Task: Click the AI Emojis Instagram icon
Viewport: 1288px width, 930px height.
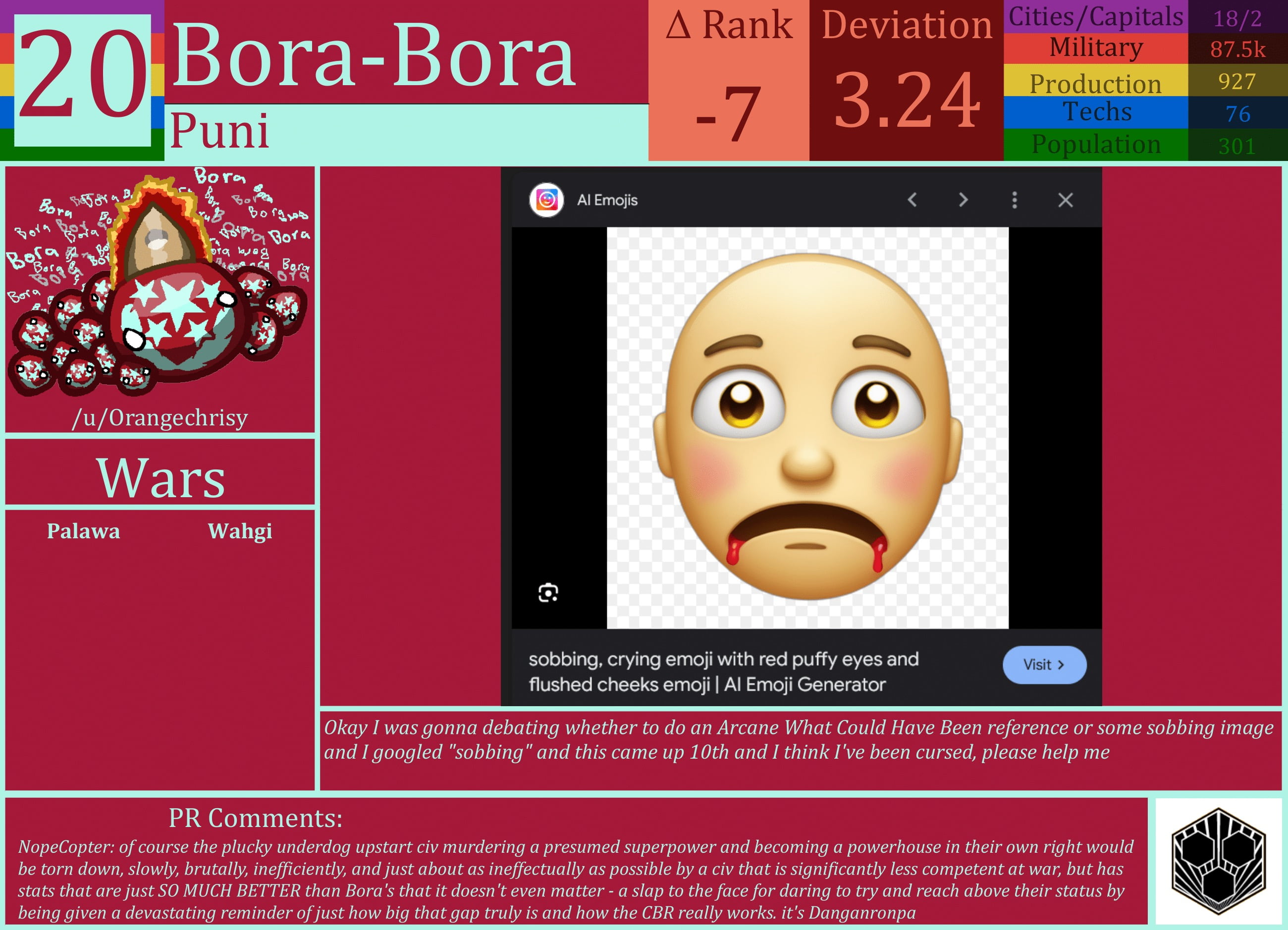Action: [x=547, y=200]
